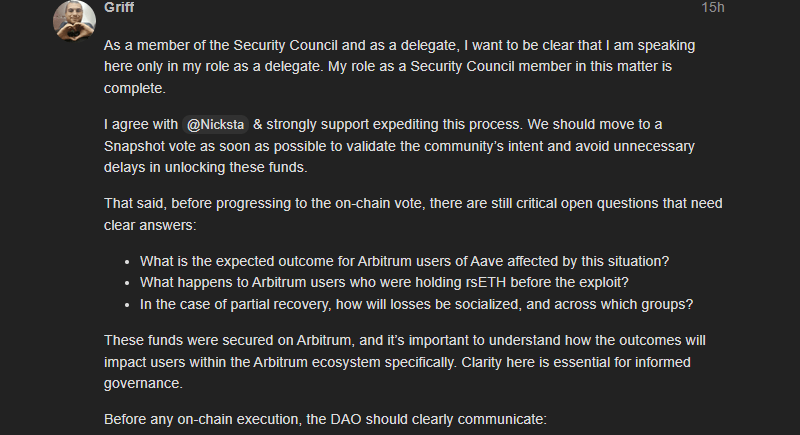Click the word "governance." ending the paragraph
This screenshot has width=800, height=435.
point(145,382)
